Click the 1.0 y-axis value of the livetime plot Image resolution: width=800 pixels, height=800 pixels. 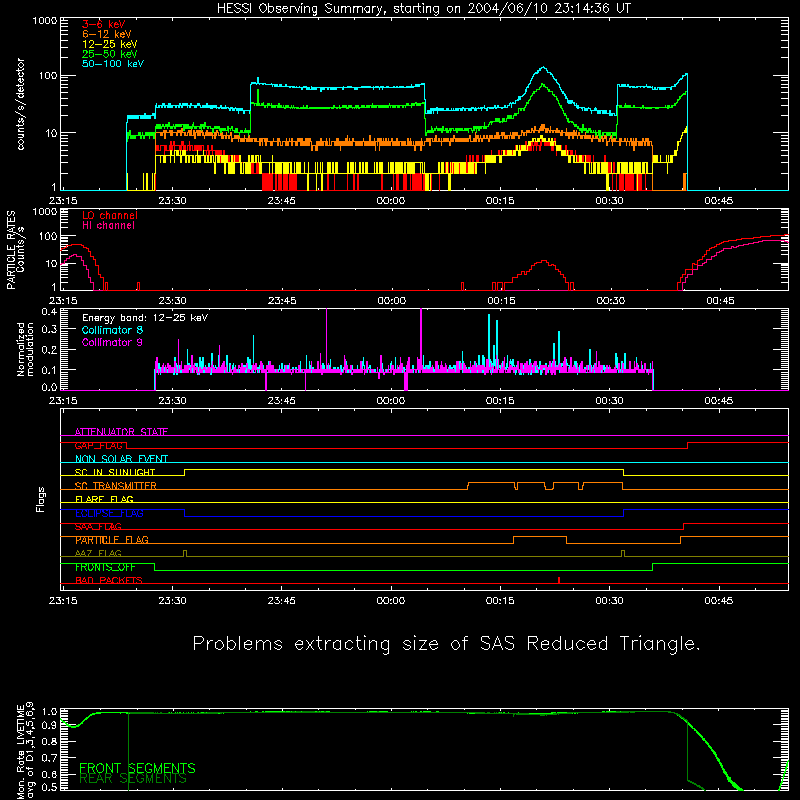pyautogui.click(x=50, y=712)
